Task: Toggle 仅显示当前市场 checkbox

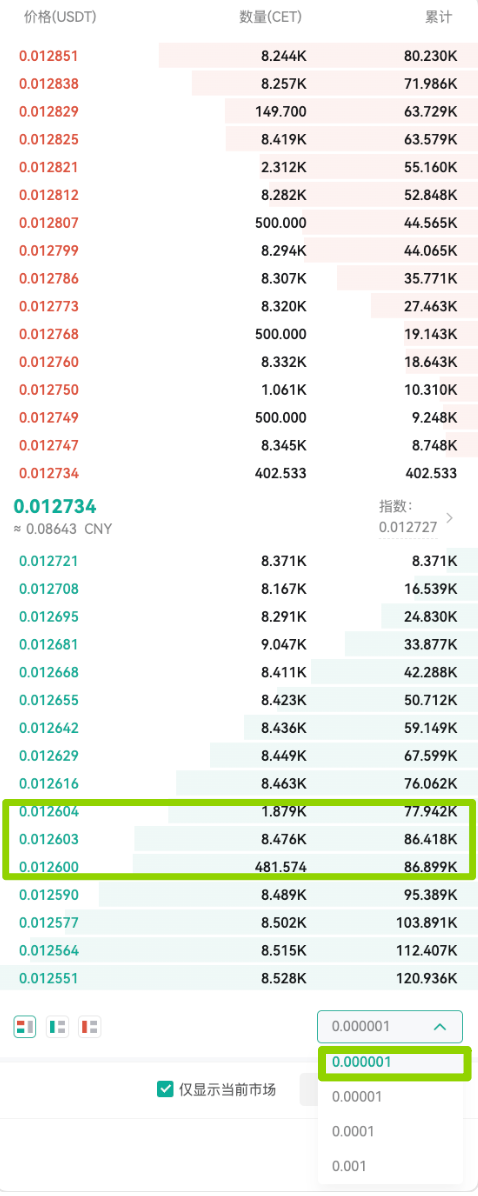Action: click(165, 1089)
